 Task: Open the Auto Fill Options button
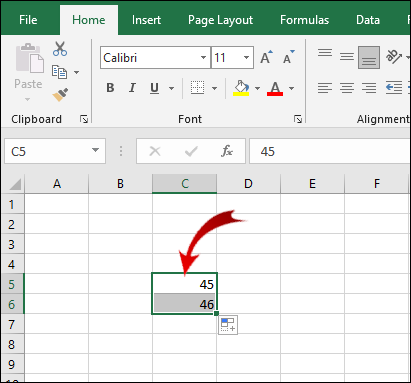(x=228, y=325)
